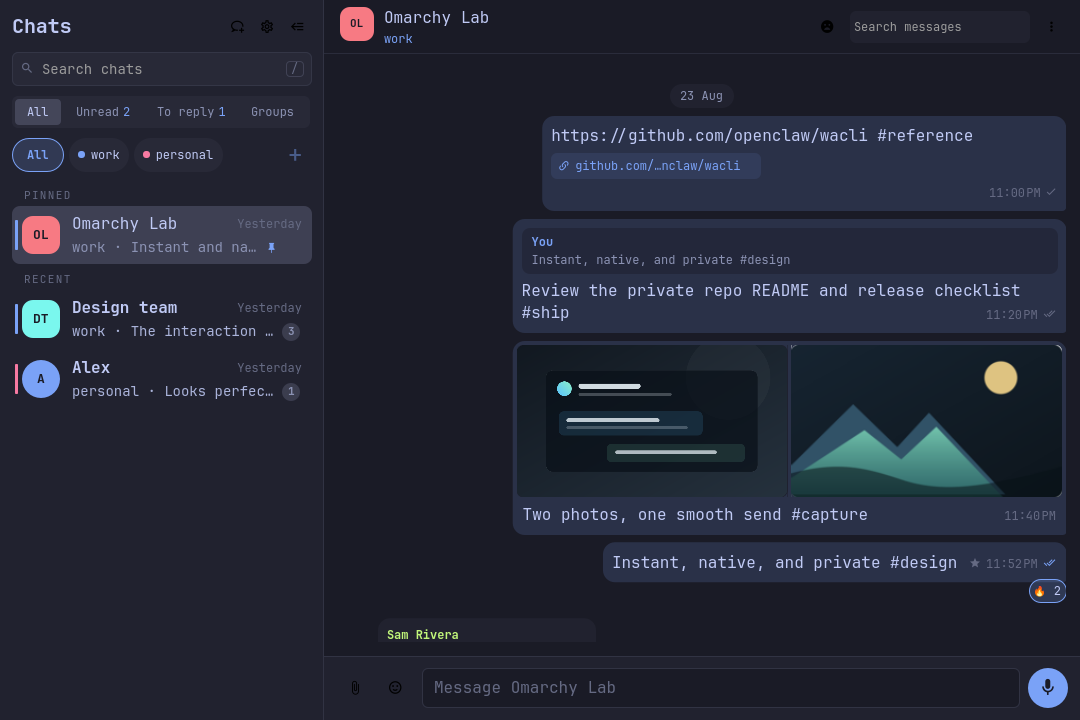Click Sam Rivera sender name
The height and width of the screenshot is (720, 1080).
tap(422, 635)
